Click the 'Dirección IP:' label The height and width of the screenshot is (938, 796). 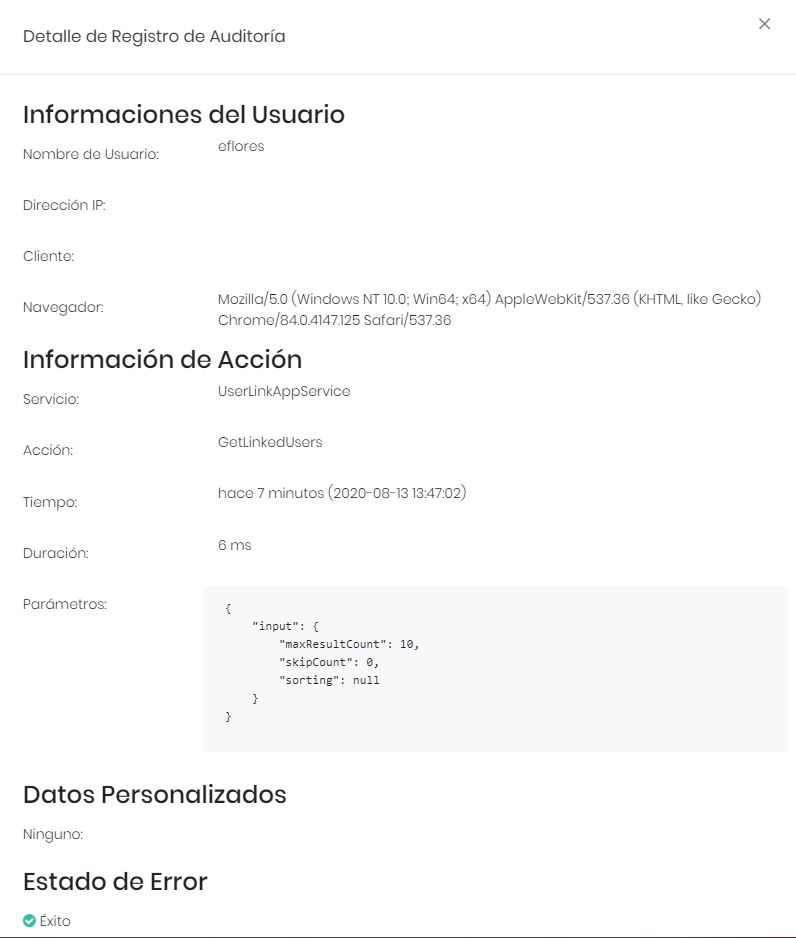tap(64, 205)
